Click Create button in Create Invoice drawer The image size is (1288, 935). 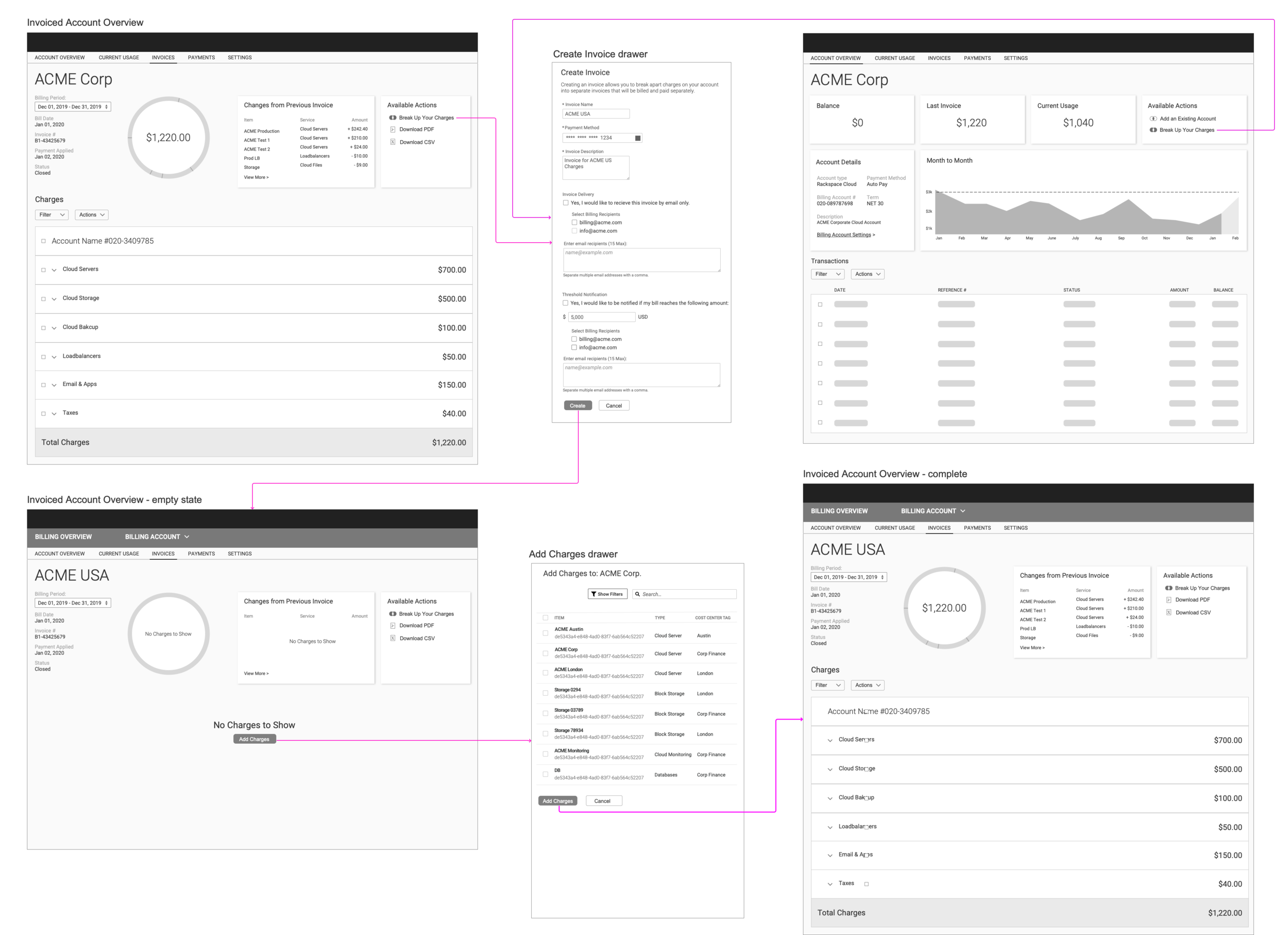pyautogui.click(x=578, y=406)
